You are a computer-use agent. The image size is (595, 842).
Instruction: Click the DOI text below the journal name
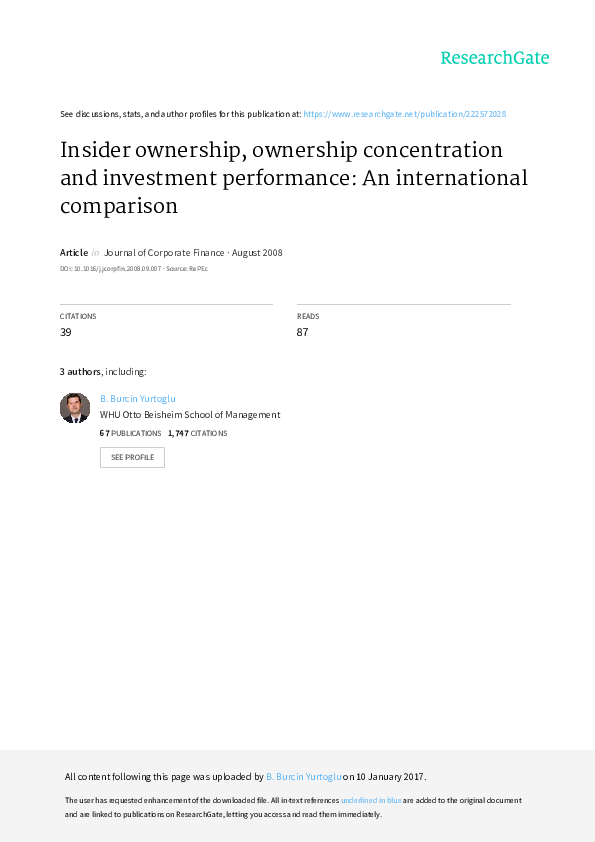coord(110,268)
